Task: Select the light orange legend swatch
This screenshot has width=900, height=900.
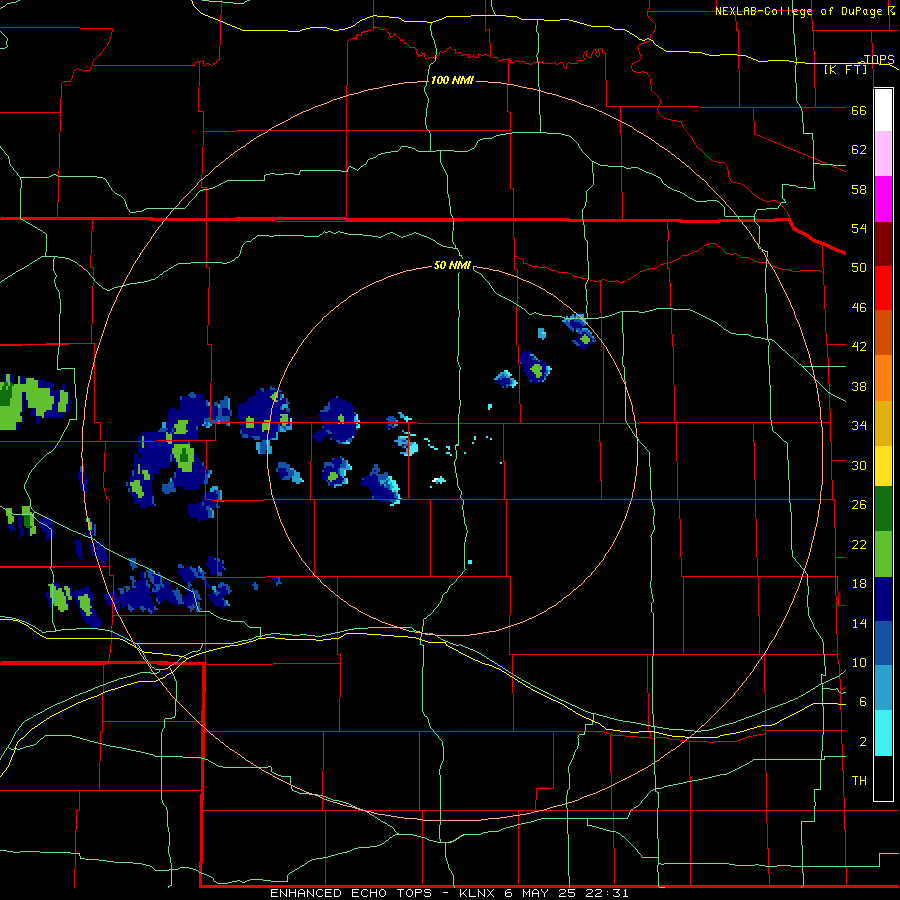Action: (x=883, y=378)
